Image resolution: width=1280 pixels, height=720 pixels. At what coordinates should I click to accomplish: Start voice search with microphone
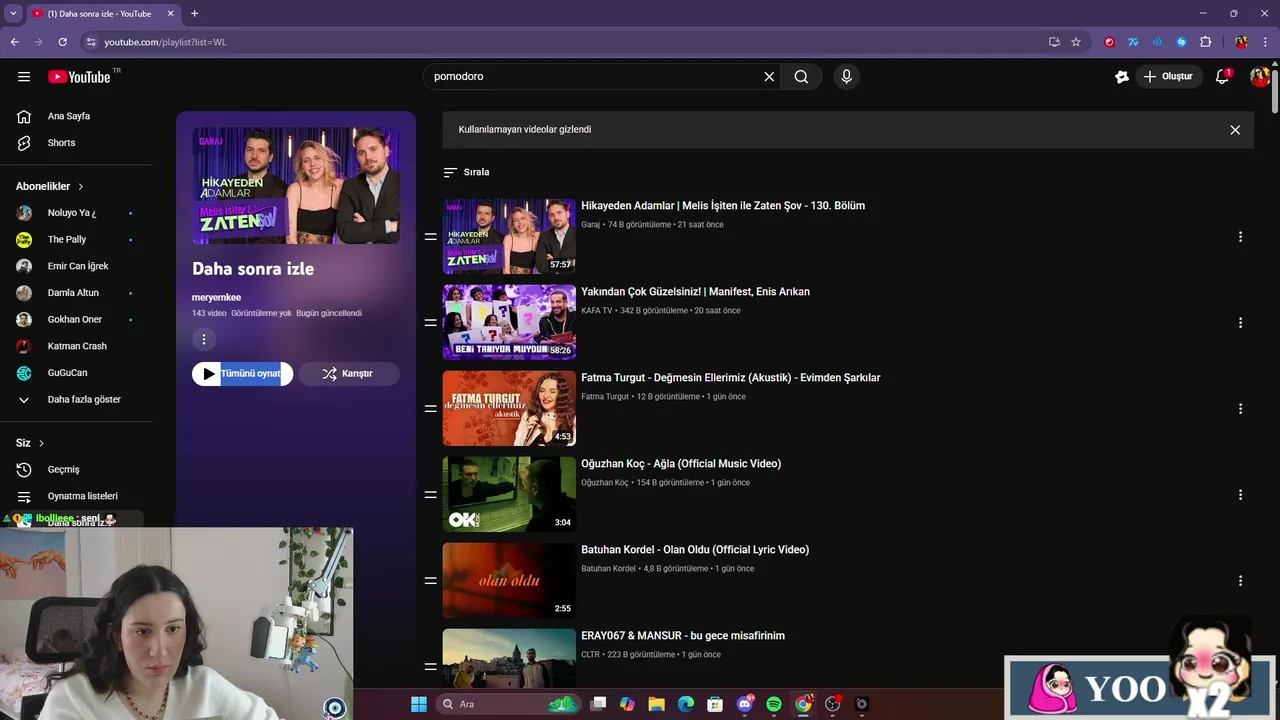pos(846,77)
